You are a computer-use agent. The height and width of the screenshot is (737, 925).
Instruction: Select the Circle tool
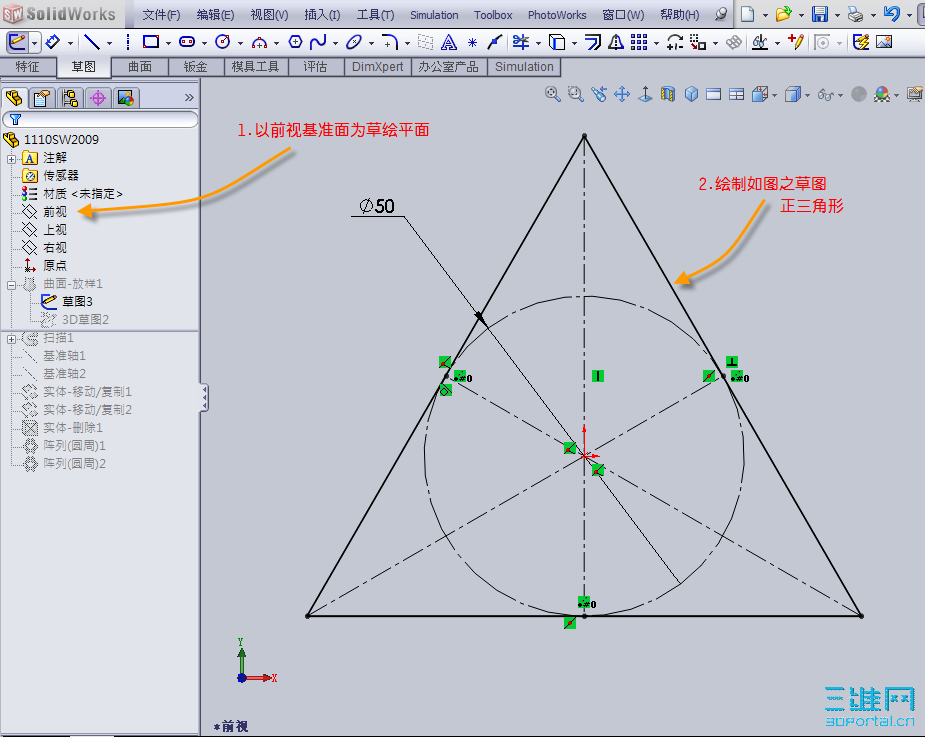[x=223, y=42]
